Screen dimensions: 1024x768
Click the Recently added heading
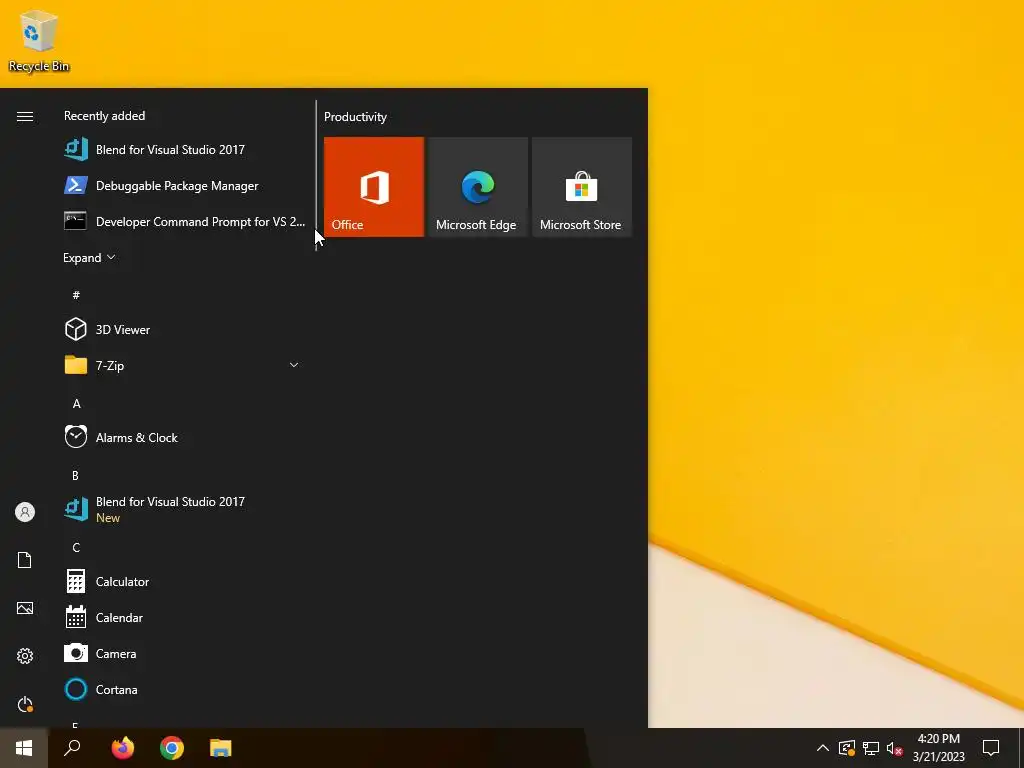point(104,116)
